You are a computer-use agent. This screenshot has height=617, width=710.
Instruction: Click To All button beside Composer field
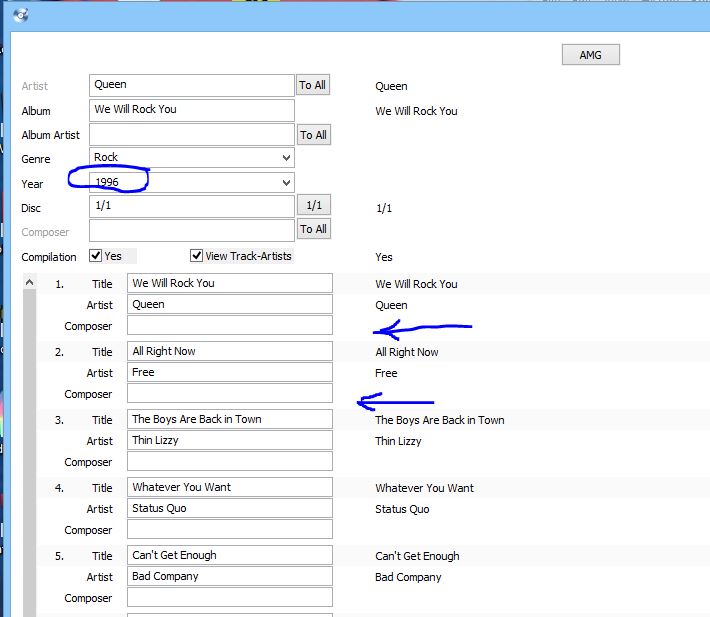(x=313, y=229)
